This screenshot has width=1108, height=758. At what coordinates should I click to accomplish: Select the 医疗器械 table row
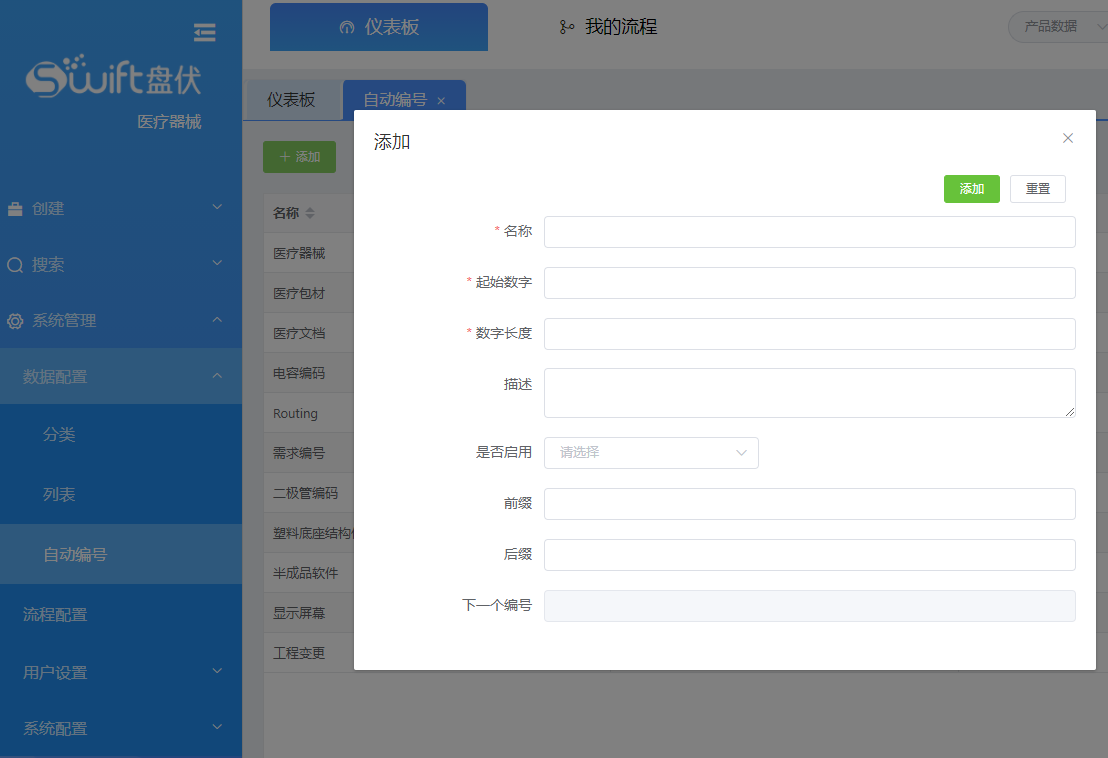[x=309, y=253]
